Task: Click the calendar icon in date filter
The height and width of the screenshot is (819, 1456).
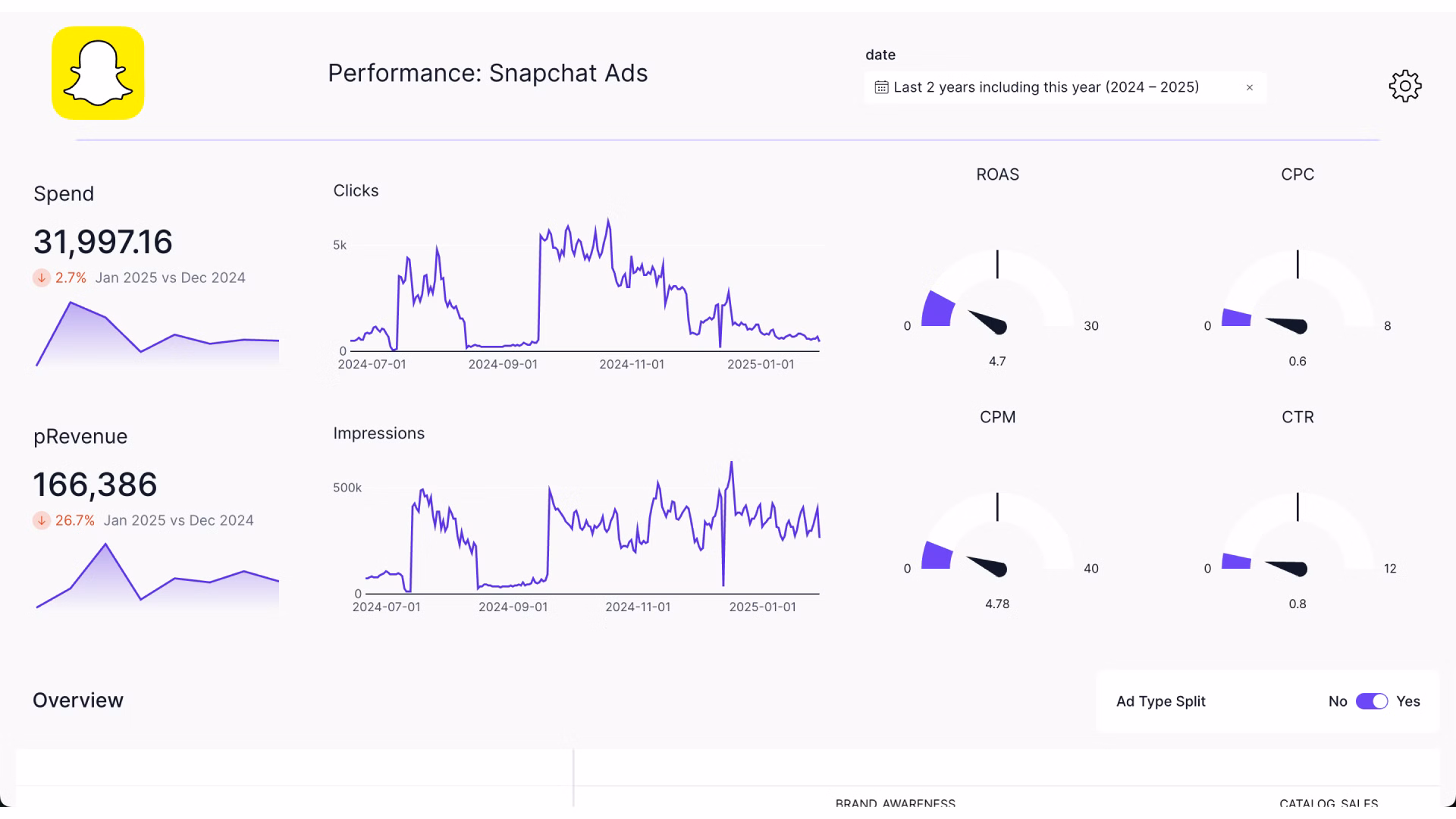Action: pyautogui.click(x=881, y=87)
